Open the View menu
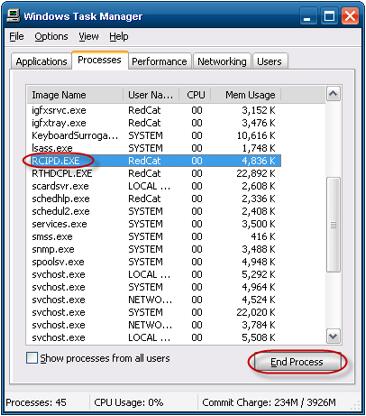 pyautogui.click(x=88, y=36)
